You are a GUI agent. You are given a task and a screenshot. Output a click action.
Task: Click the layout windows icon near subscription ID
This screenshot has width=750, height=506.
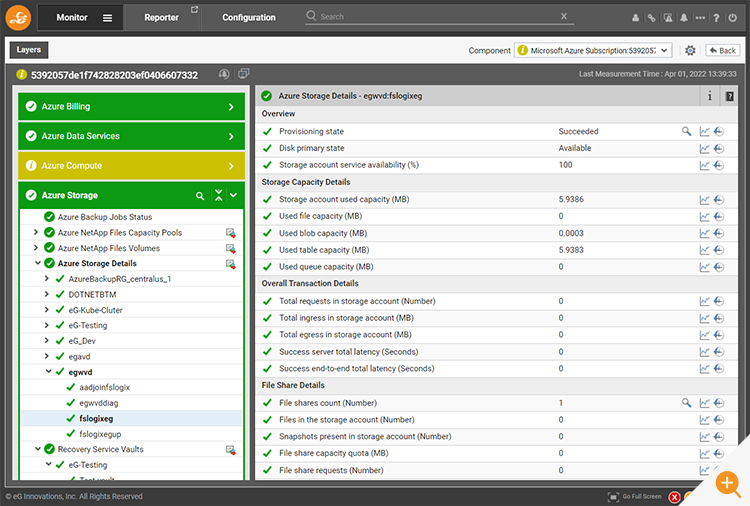pos(244,74)
